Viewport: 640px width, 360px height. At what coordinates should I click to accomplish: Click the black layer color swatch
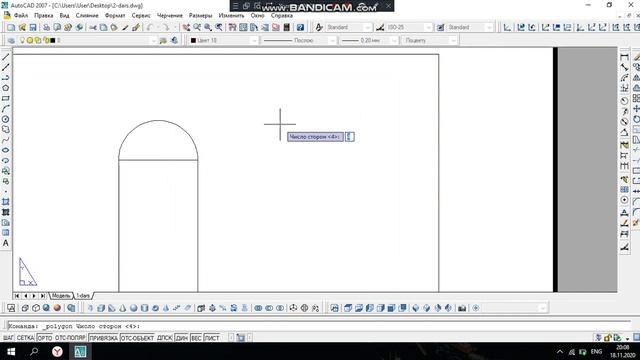(x=53, y=40)
